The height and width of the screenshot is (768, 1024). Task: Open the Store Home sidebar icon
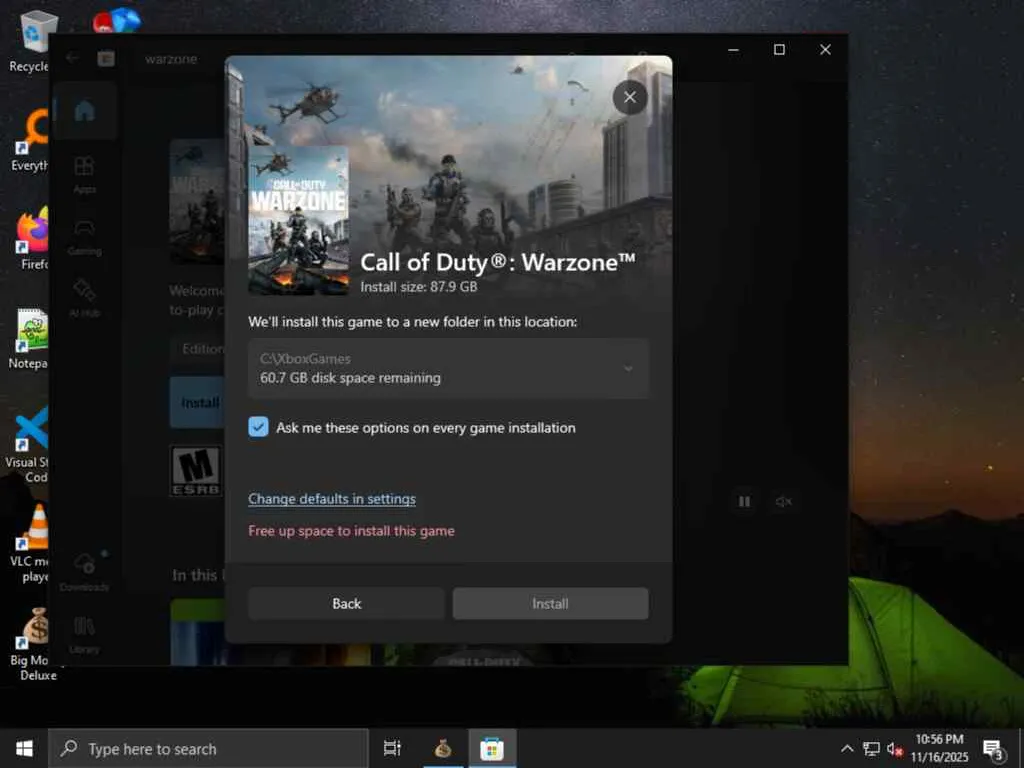pos(84,112)
